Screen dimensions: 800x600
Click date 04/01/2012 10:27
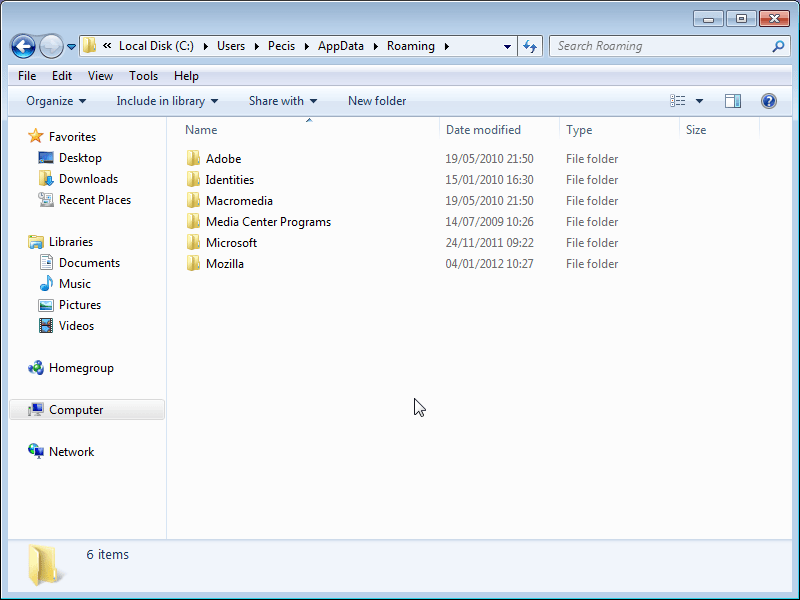click(489, 263)
